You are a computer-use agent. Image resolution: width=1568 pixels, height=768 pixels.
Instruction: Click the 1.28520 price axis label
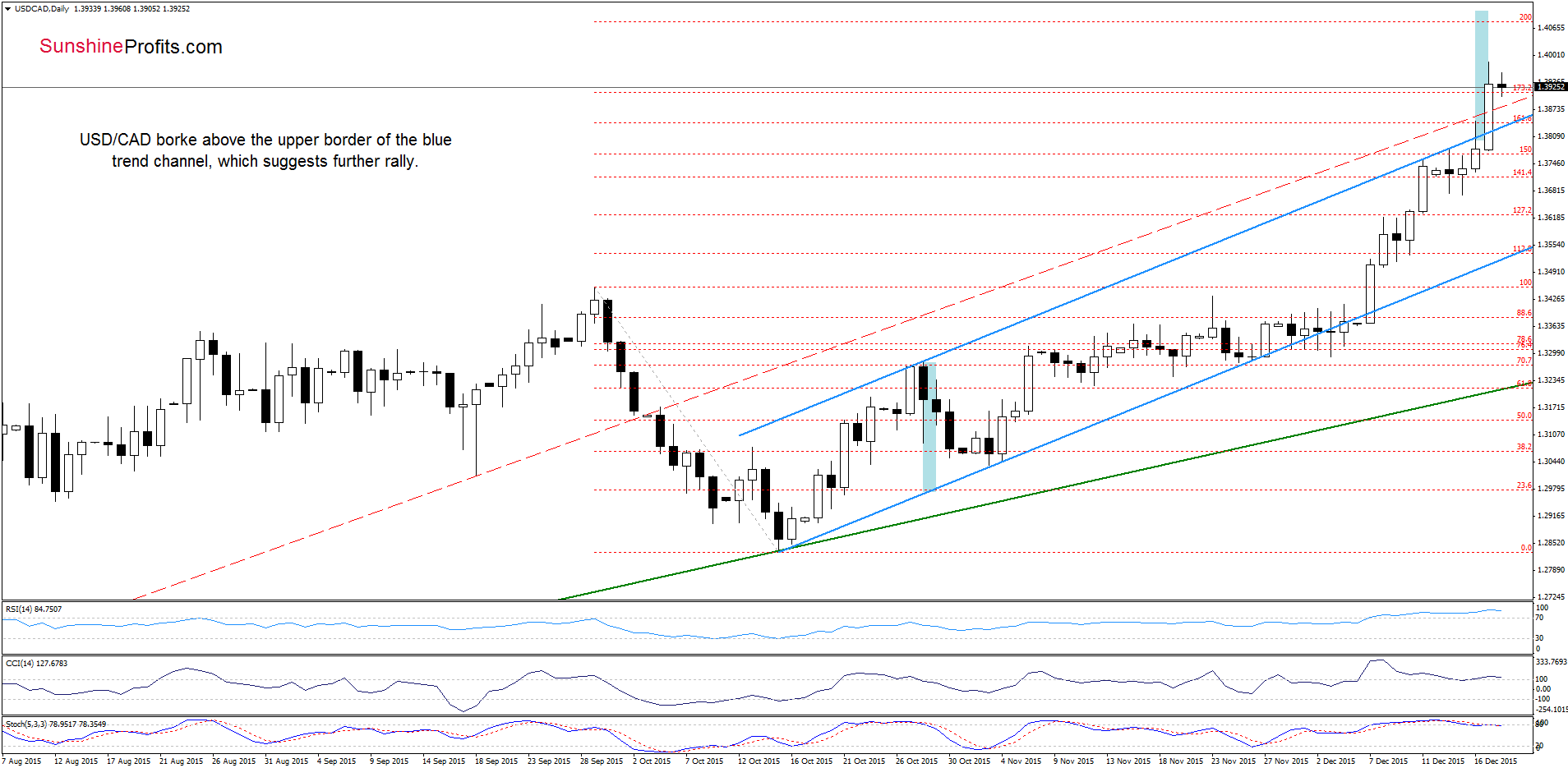[x=1551, y=543]
